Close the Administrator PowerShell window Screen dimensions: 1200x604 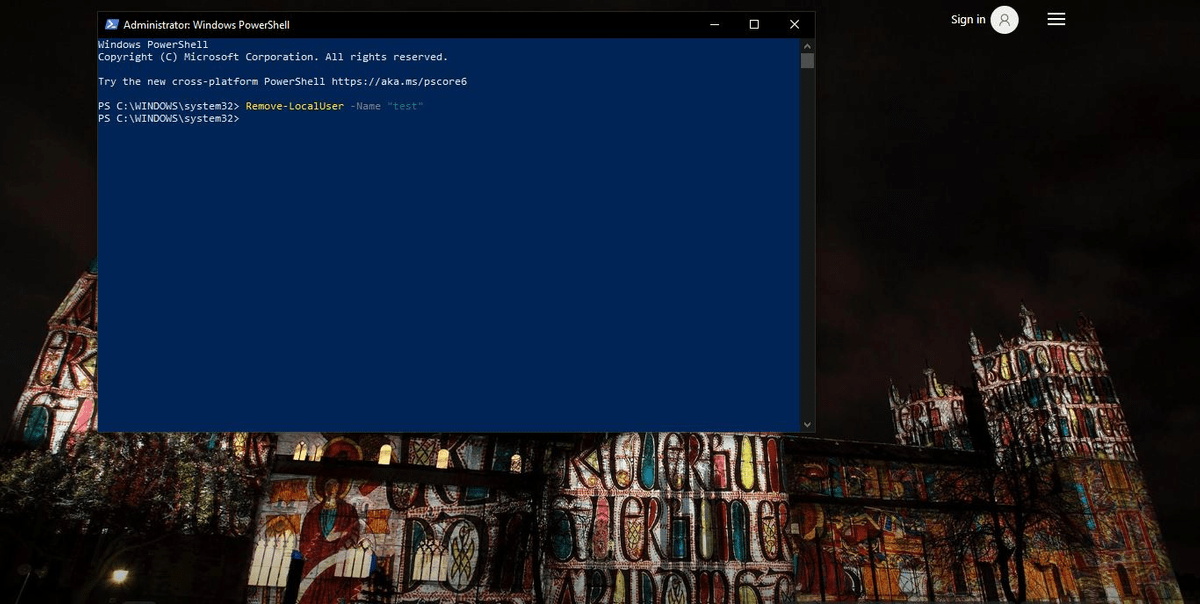[794, 24]
